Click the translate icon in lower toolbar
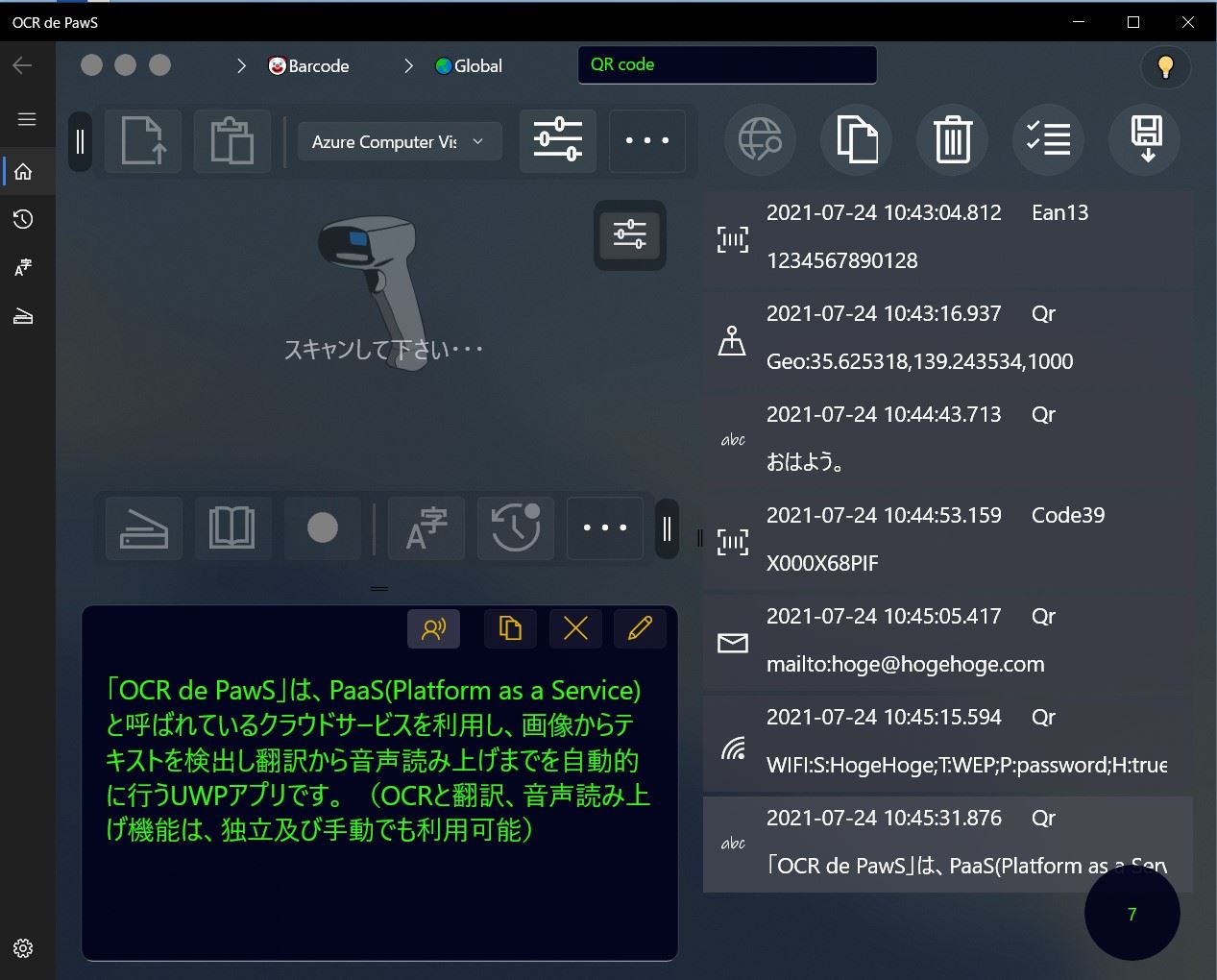This screenshot has height=980, width=1217. click(426, 528)
